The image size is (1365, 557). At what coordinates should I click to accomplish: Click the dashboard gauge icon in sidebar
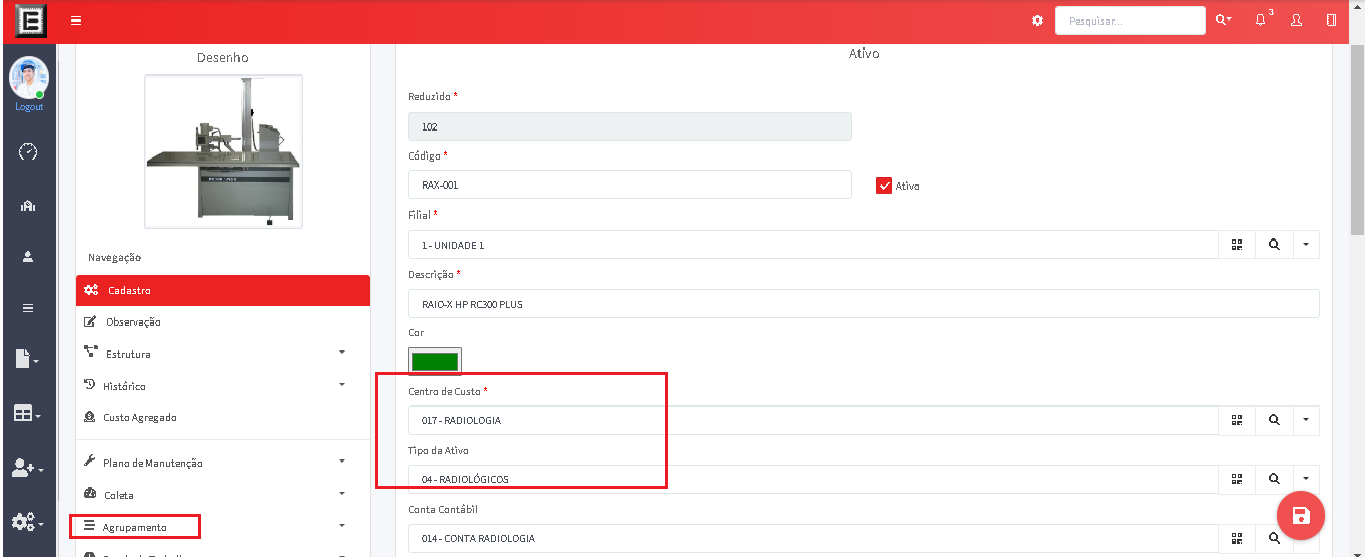click(x=28, y=152)
